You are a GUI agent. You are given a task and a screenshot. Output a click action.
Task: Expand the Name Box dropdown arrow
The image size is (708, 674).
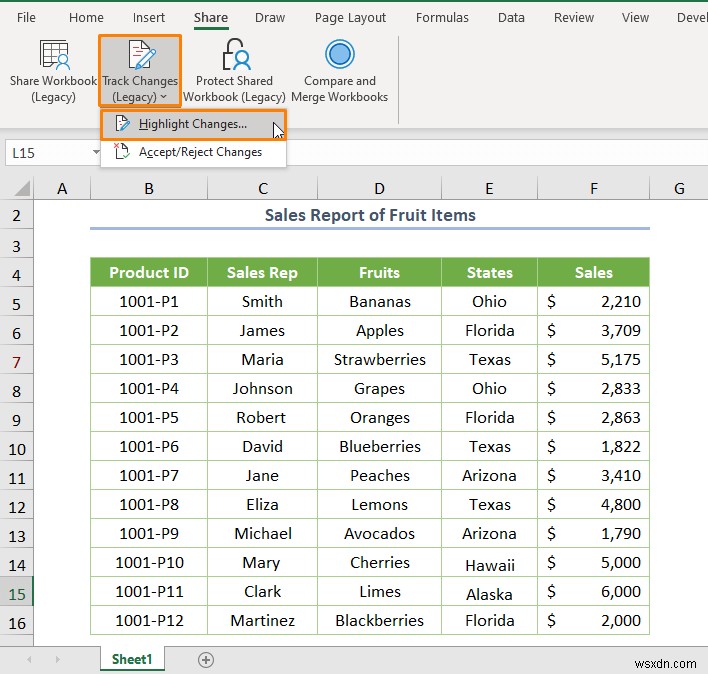pyautogui.click(x=96, y=152)
